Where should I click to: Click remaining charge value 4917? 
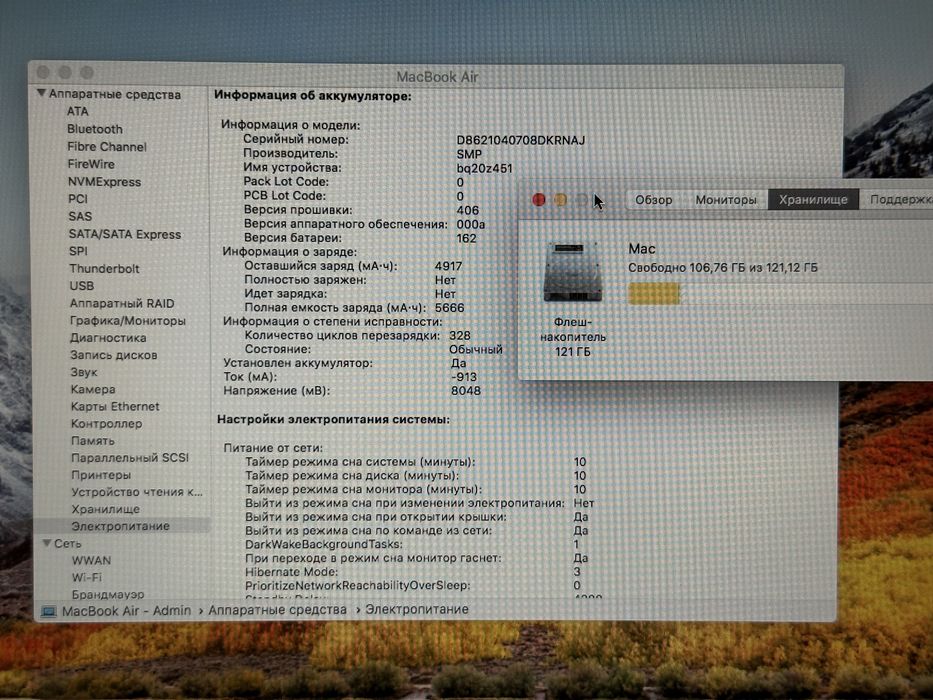point(448,266)
